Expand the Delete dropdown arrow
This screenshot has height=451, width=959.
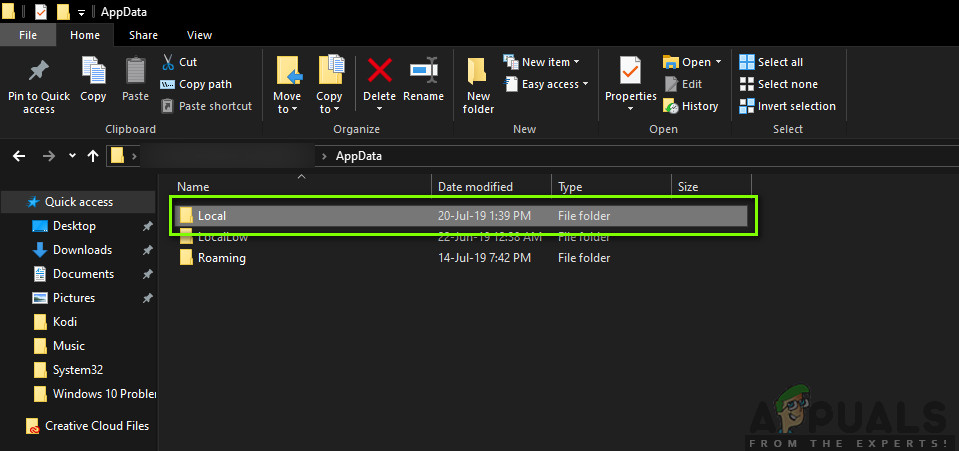[379, 109]
